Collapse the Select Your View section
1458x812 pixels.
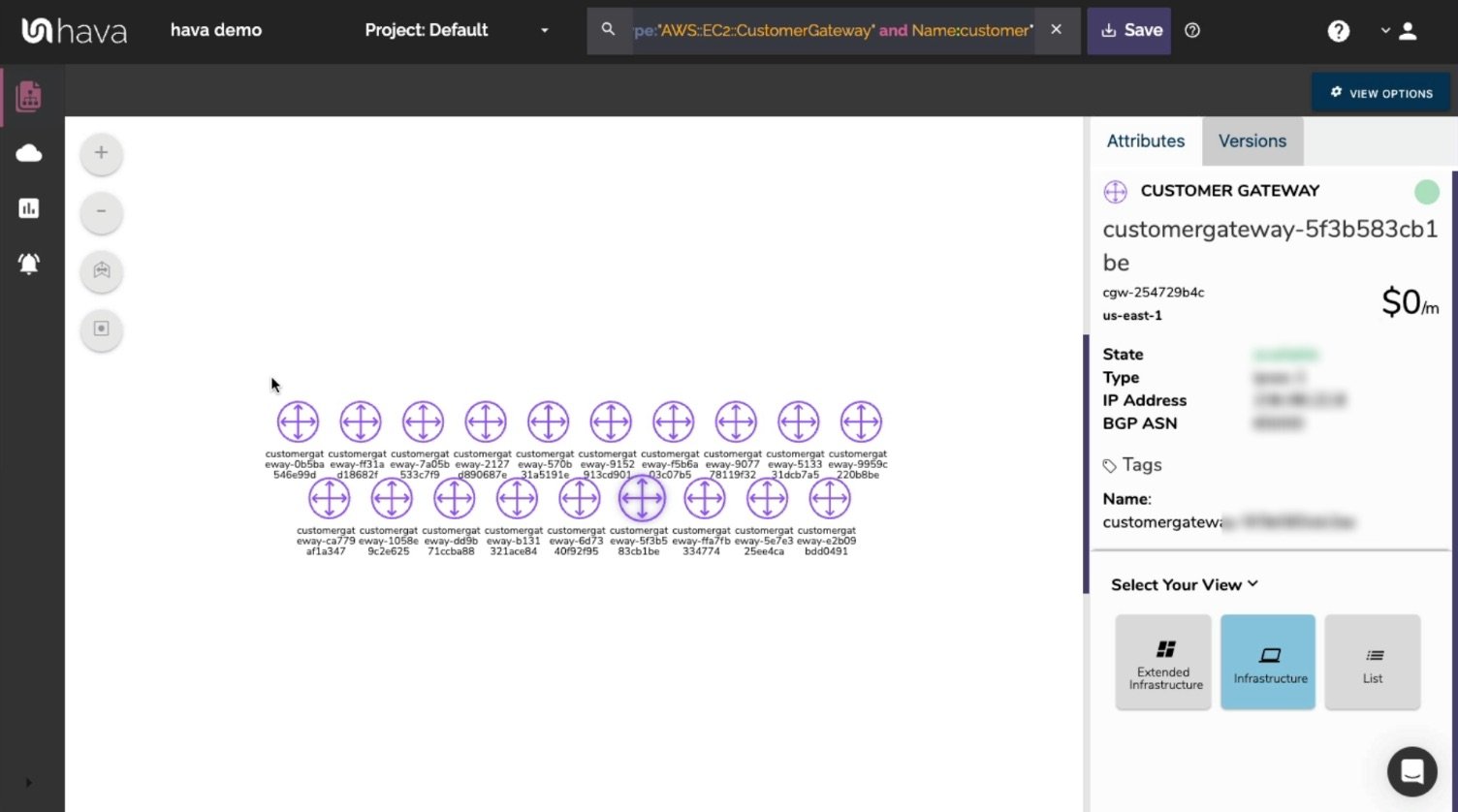point(1185,584)
